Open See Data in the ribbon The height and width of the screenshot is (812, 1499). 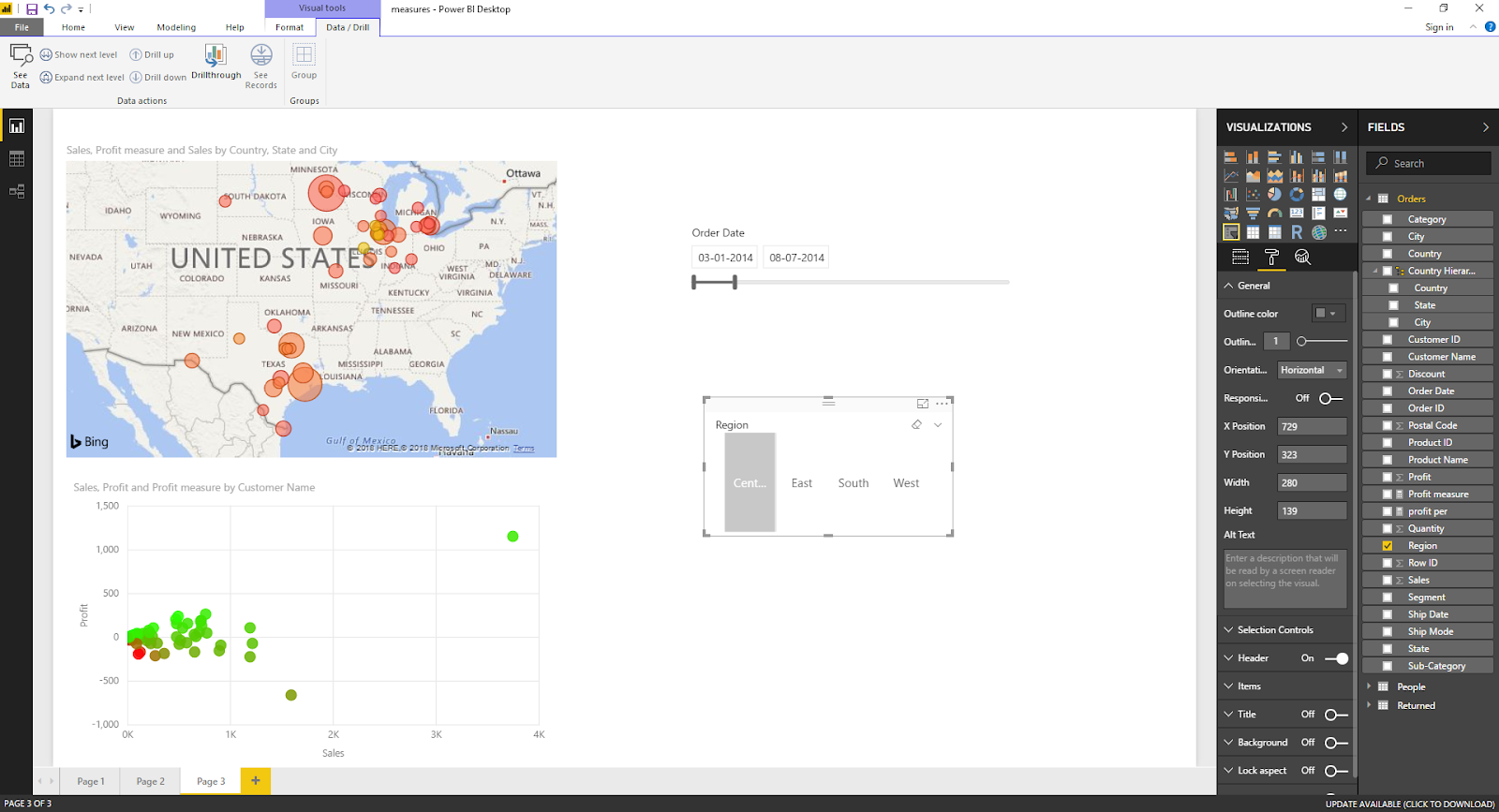pos(21,66)
